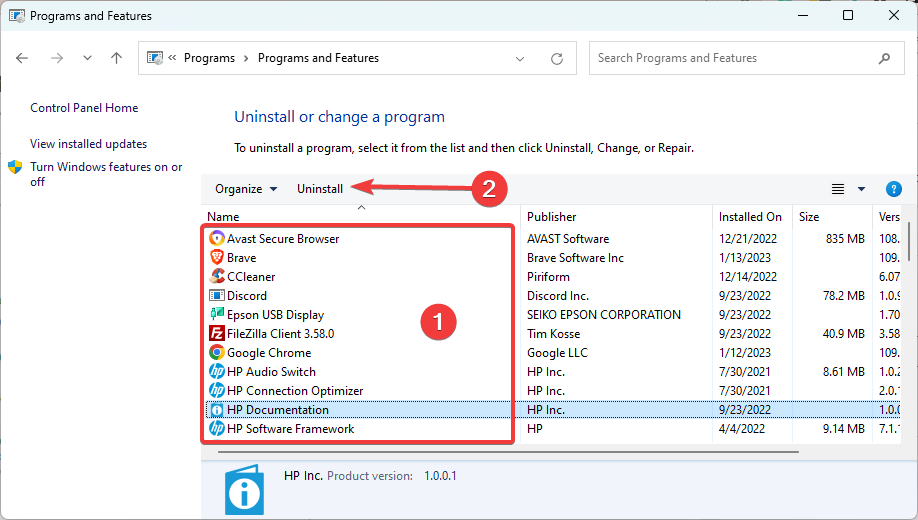Open View installed updates link
The height and width of the screenshot is (520, 918).
coord(88,144)
